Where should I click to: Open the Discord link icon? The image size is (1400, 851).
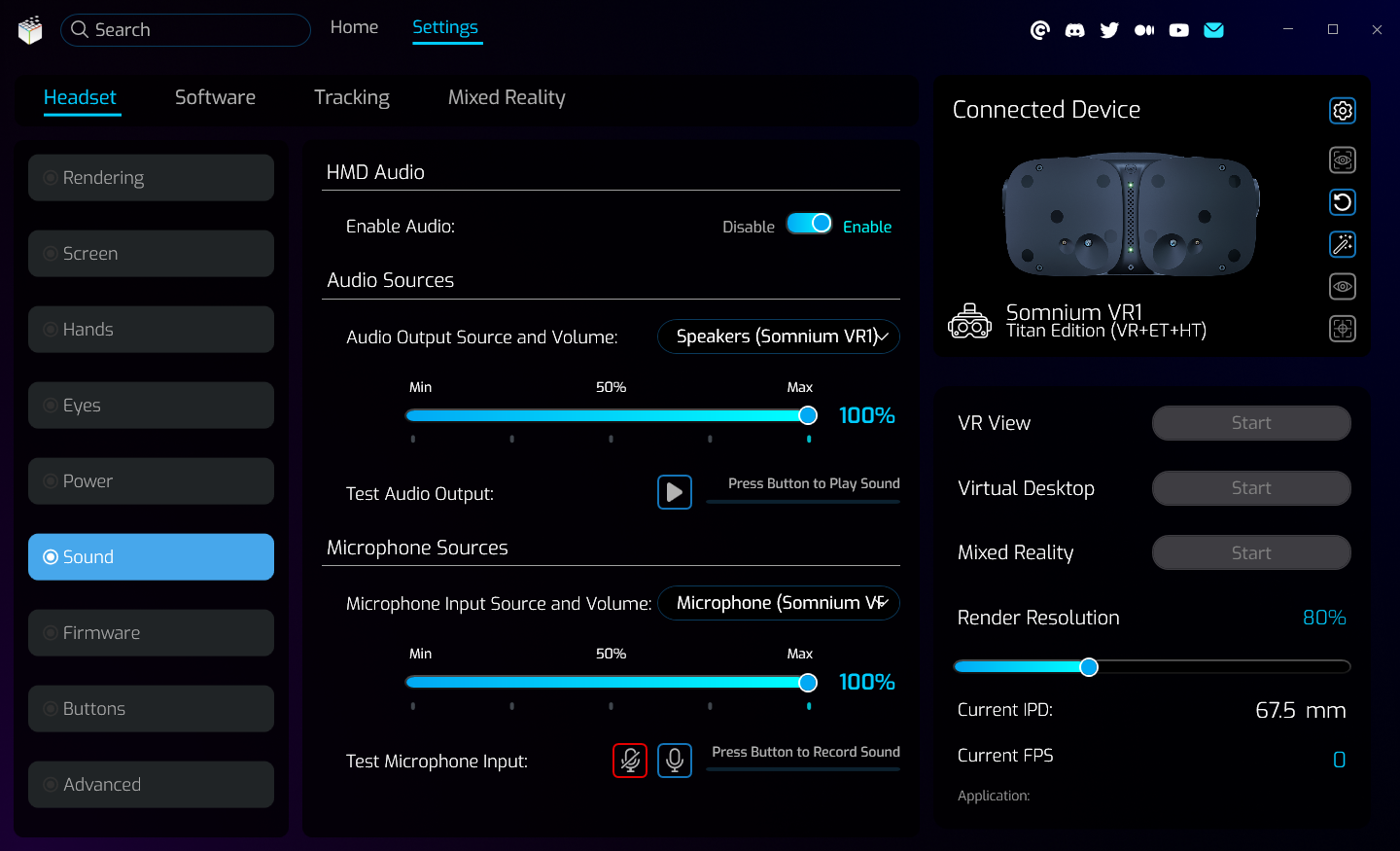point(1074,30)
